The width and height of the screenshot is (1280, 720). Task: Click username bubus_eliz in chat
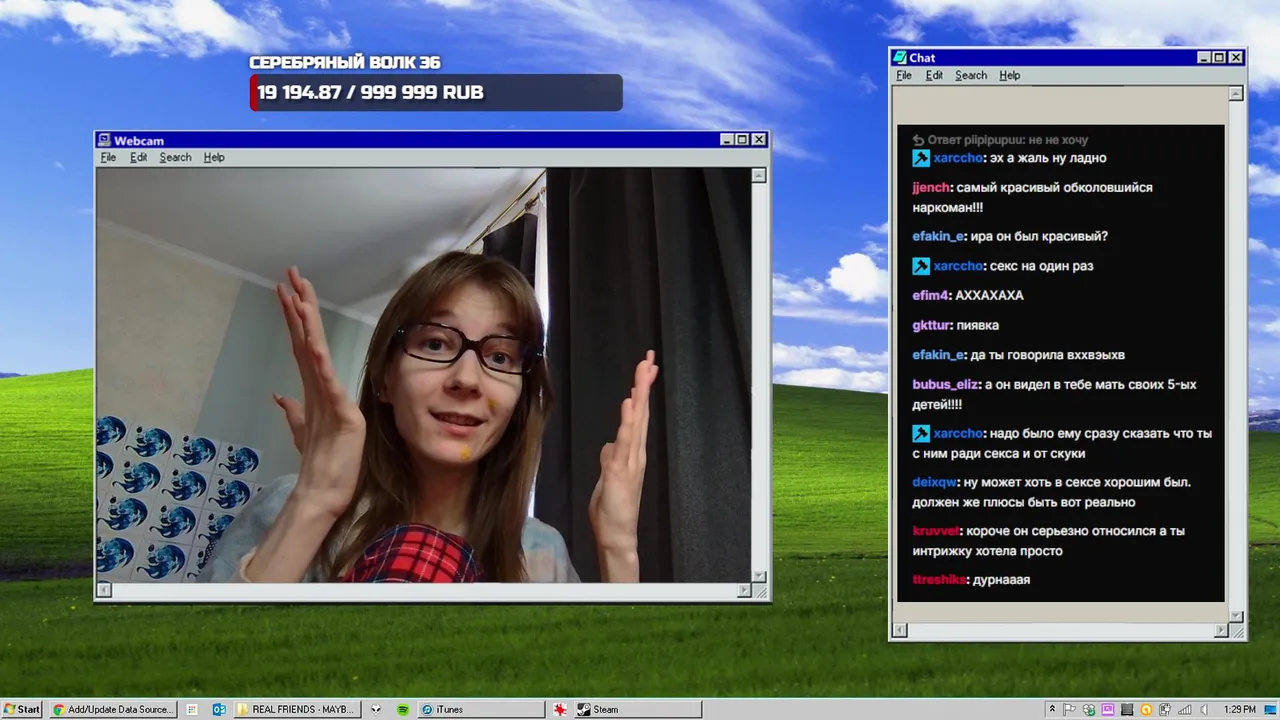click(945, 384)
